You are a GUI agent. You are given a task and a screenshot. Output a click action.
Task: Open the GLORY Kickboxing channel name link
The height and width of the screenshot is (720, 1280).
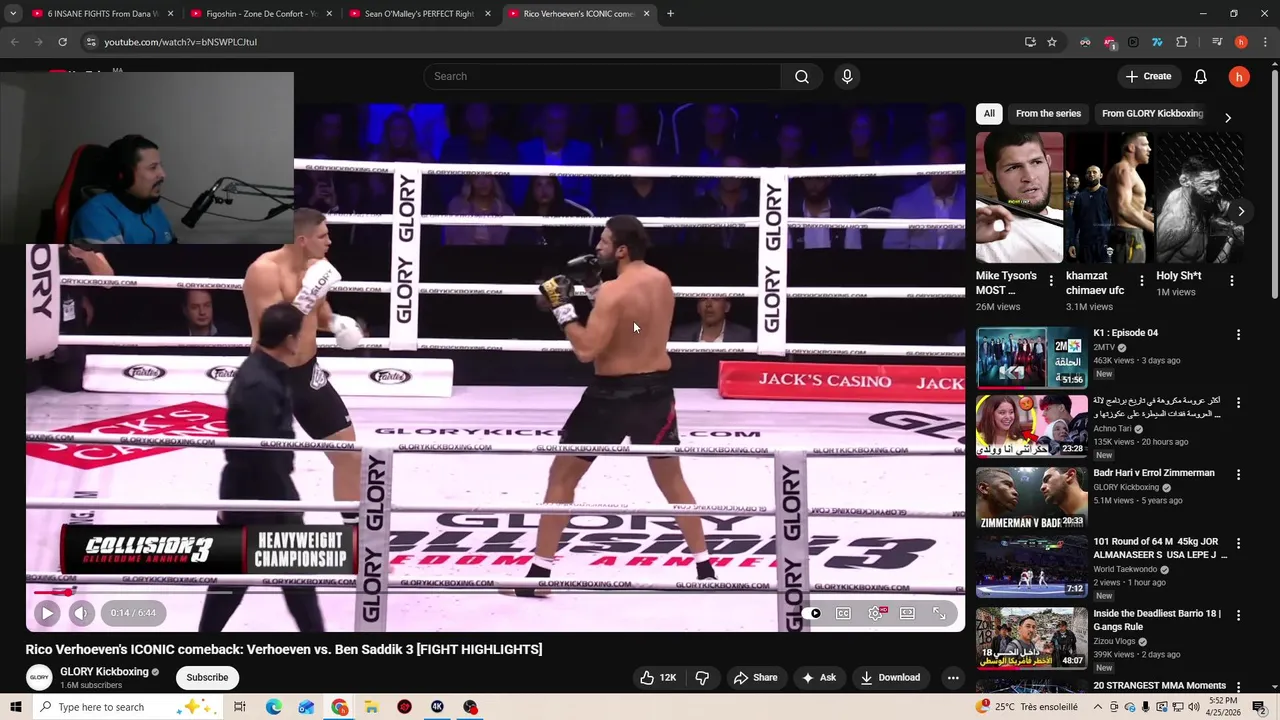[104, 672]
